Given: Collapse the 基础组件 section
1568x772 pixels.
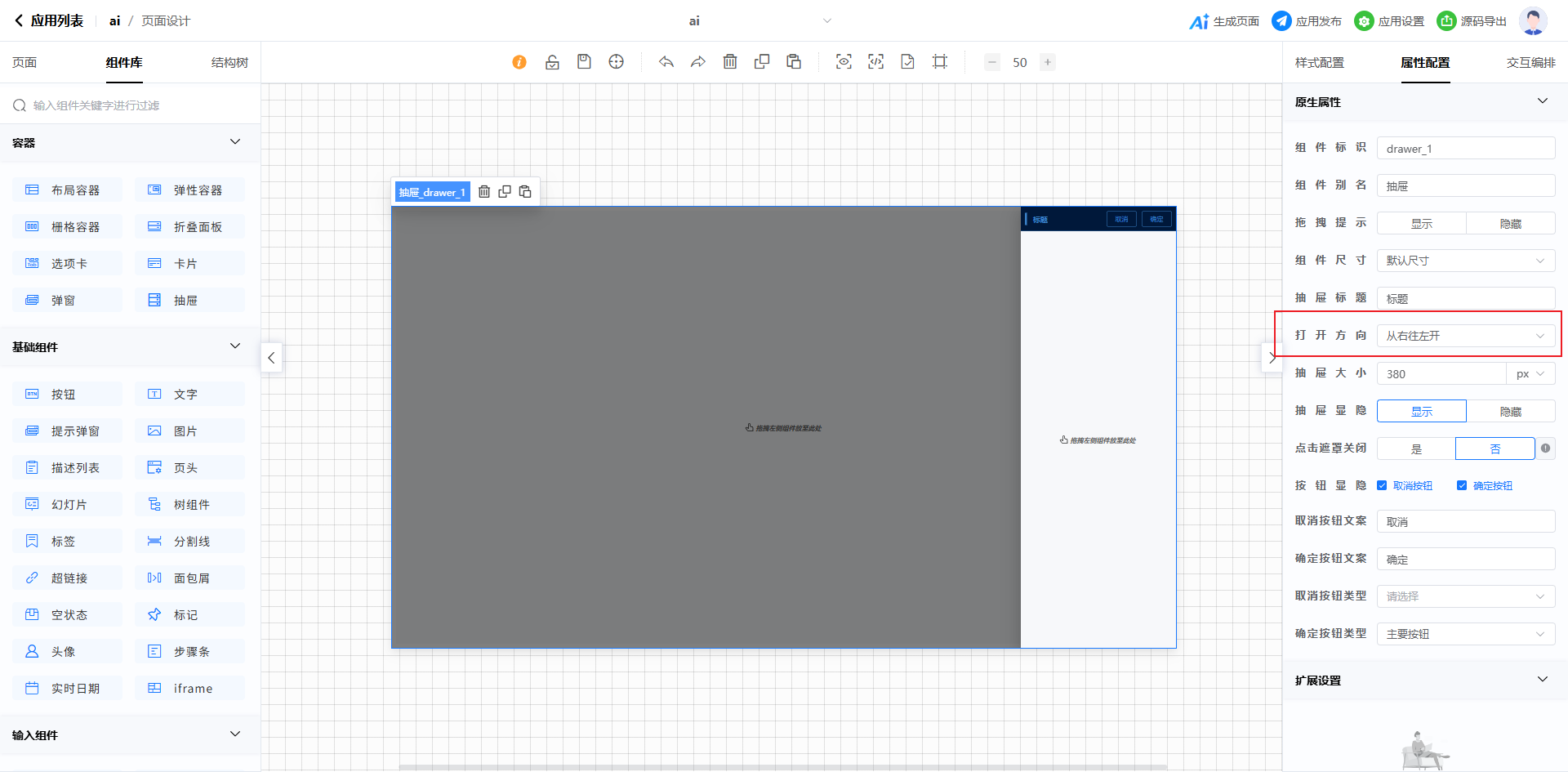Looking at the screenshot, I should [x=235, y=346].
